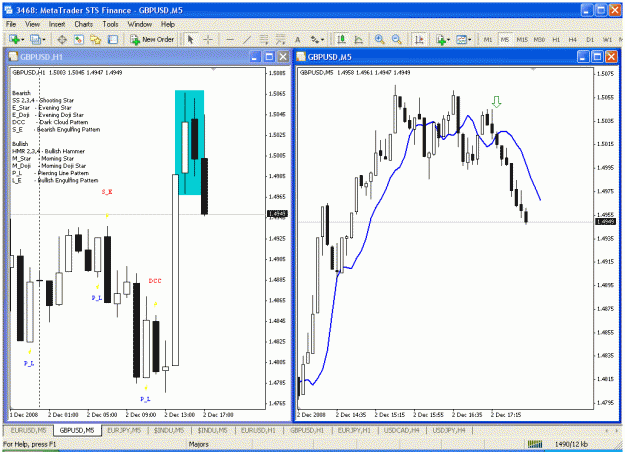The width and height of the screenshot is (625, 452).
Task: Toggle the chart shift icon
Action: click(x=419, y=39)
